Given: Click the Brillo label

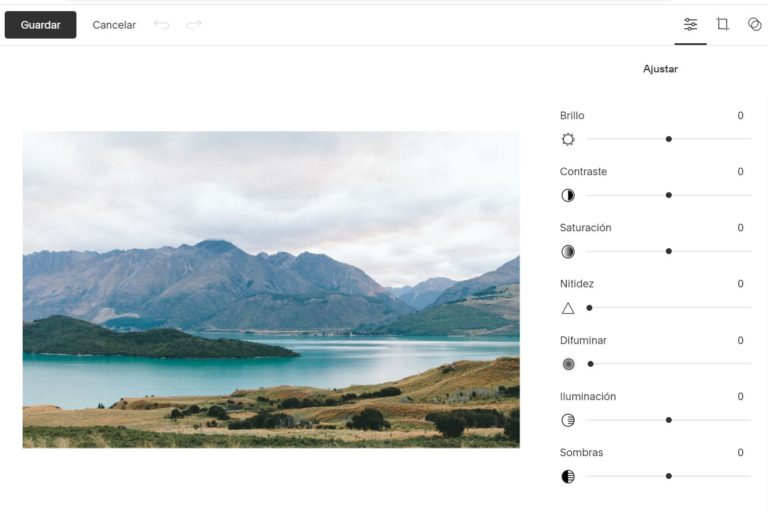Looking at the screenshot, I should 572,116.
